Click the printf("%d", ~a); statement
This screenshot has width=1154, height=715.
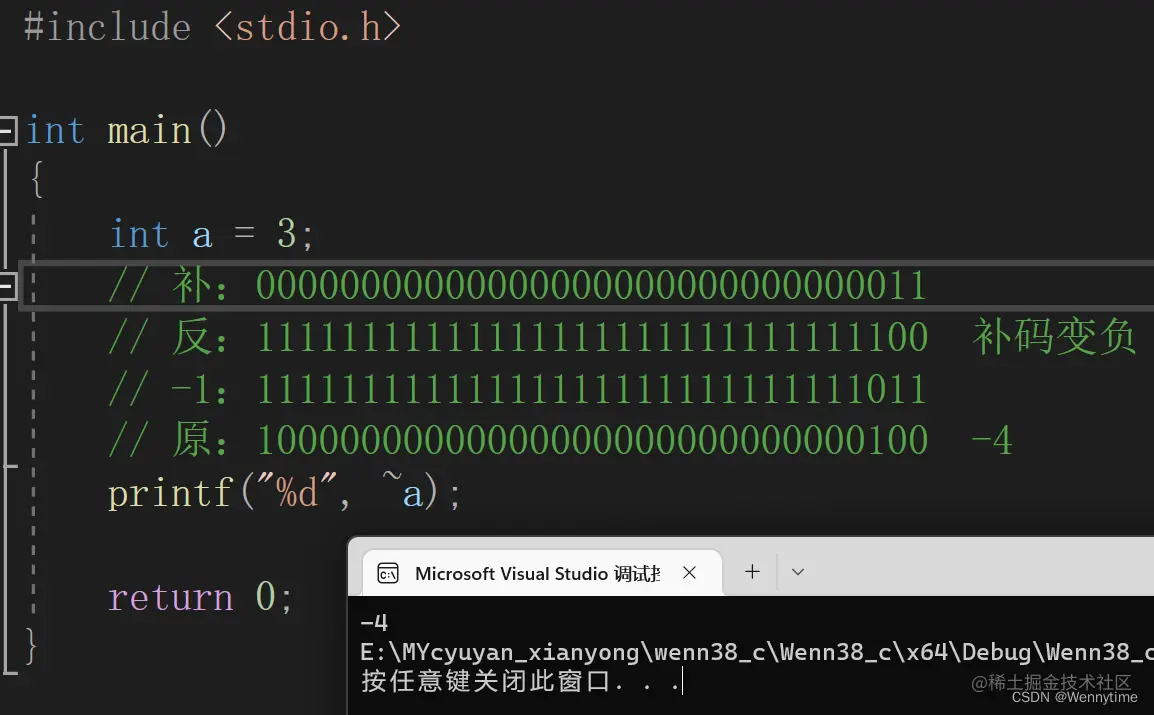pyautogui.click(x=285, y=491)
